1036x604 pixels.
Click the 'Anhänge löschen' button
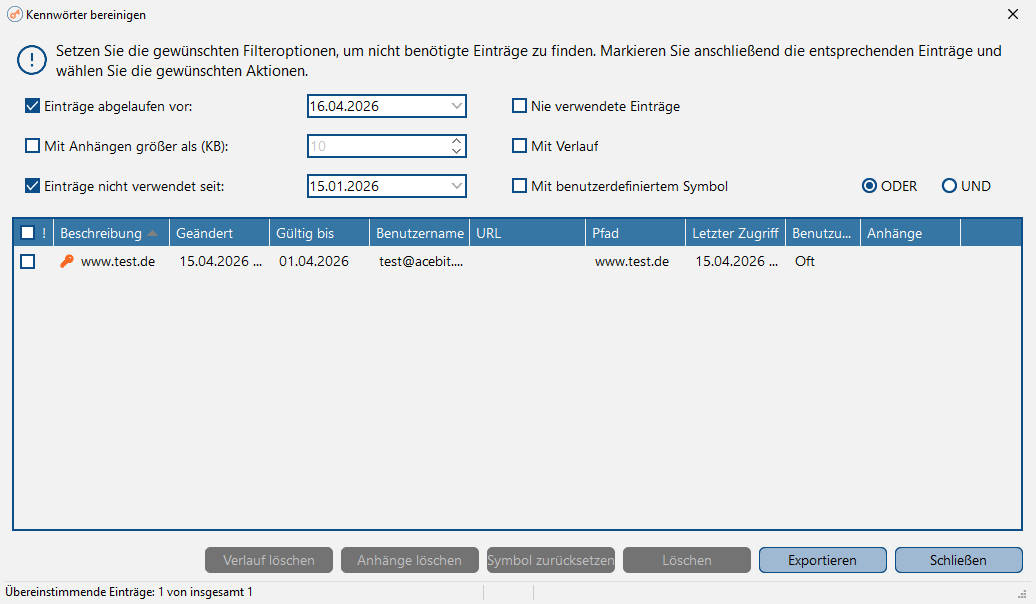point(410,560)
